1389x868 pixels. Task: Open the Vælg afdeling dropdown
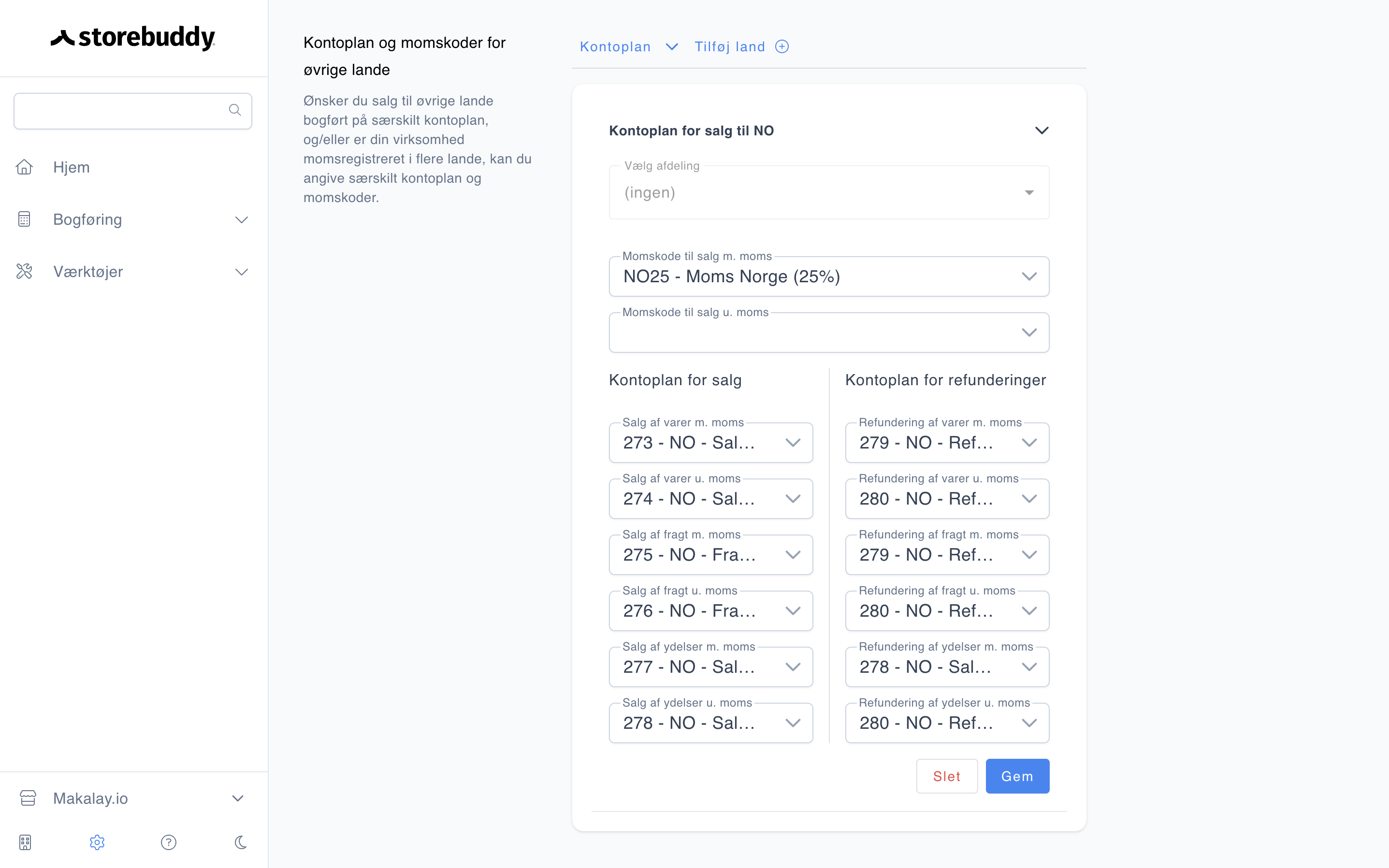pos(829,192)
